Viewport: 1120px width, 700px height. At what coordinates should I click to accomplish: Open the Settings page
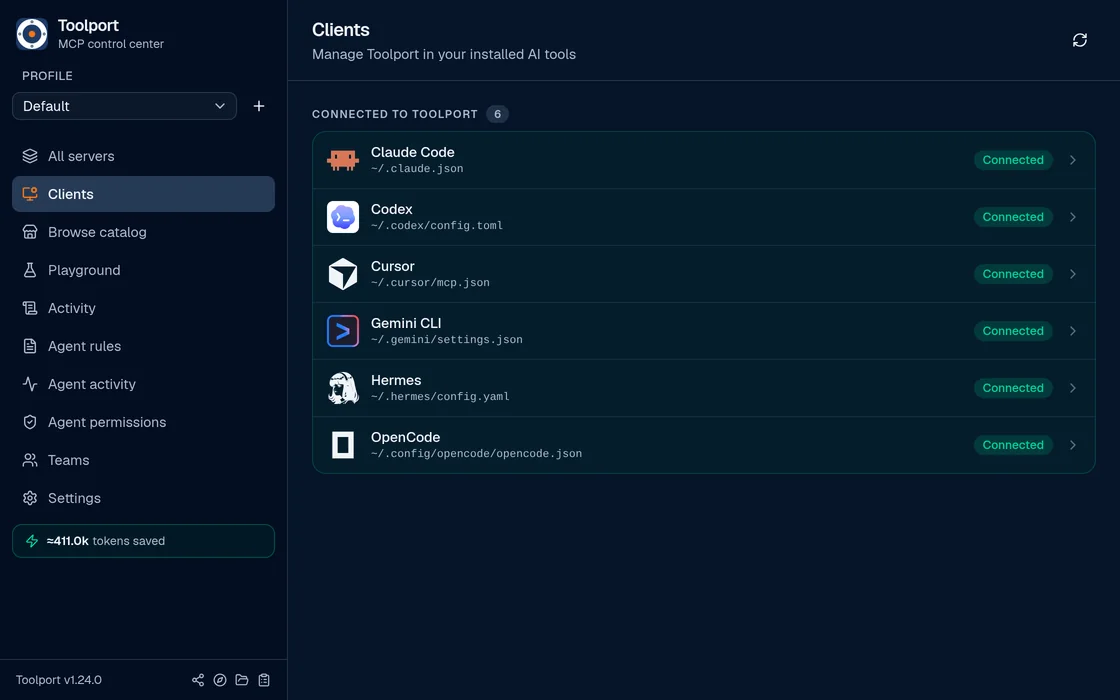click(x=144, y=498)
